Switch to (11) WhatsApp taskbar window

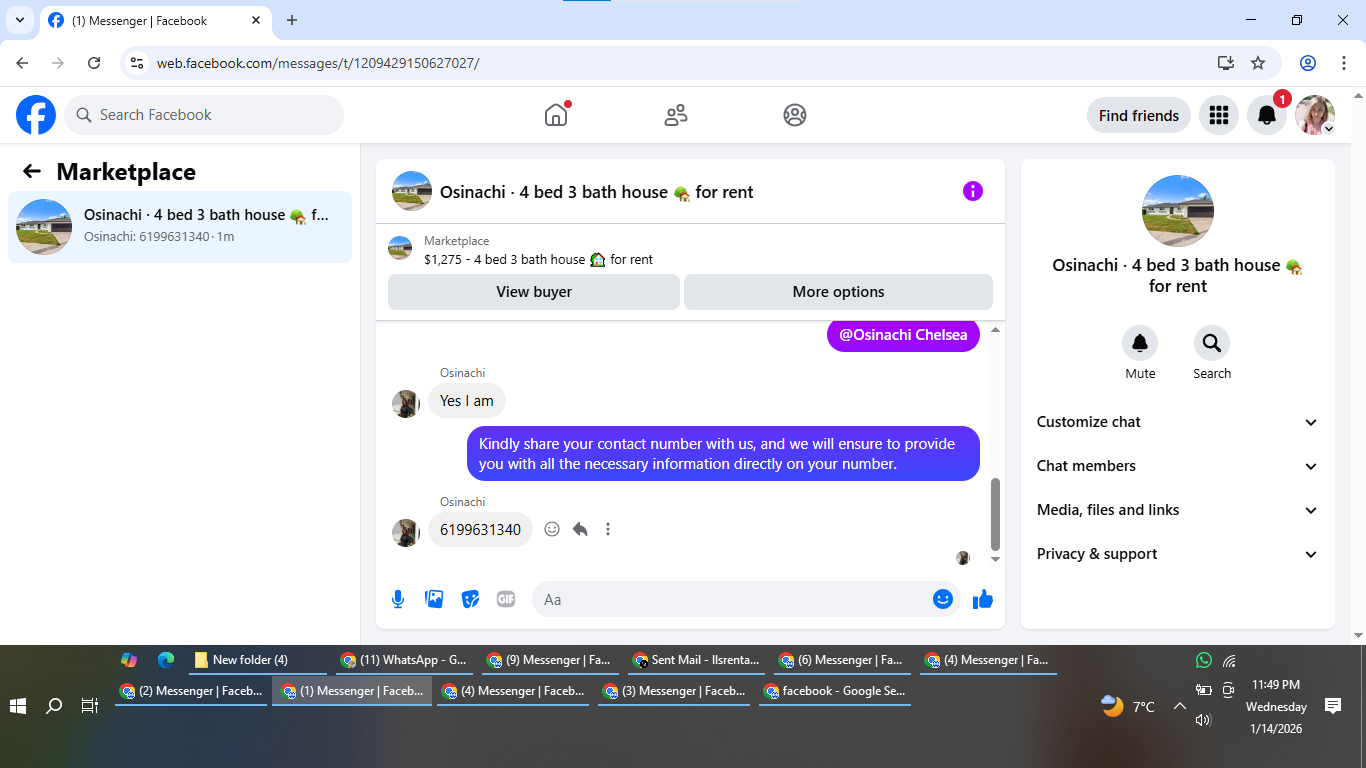(x=404, y=660)
